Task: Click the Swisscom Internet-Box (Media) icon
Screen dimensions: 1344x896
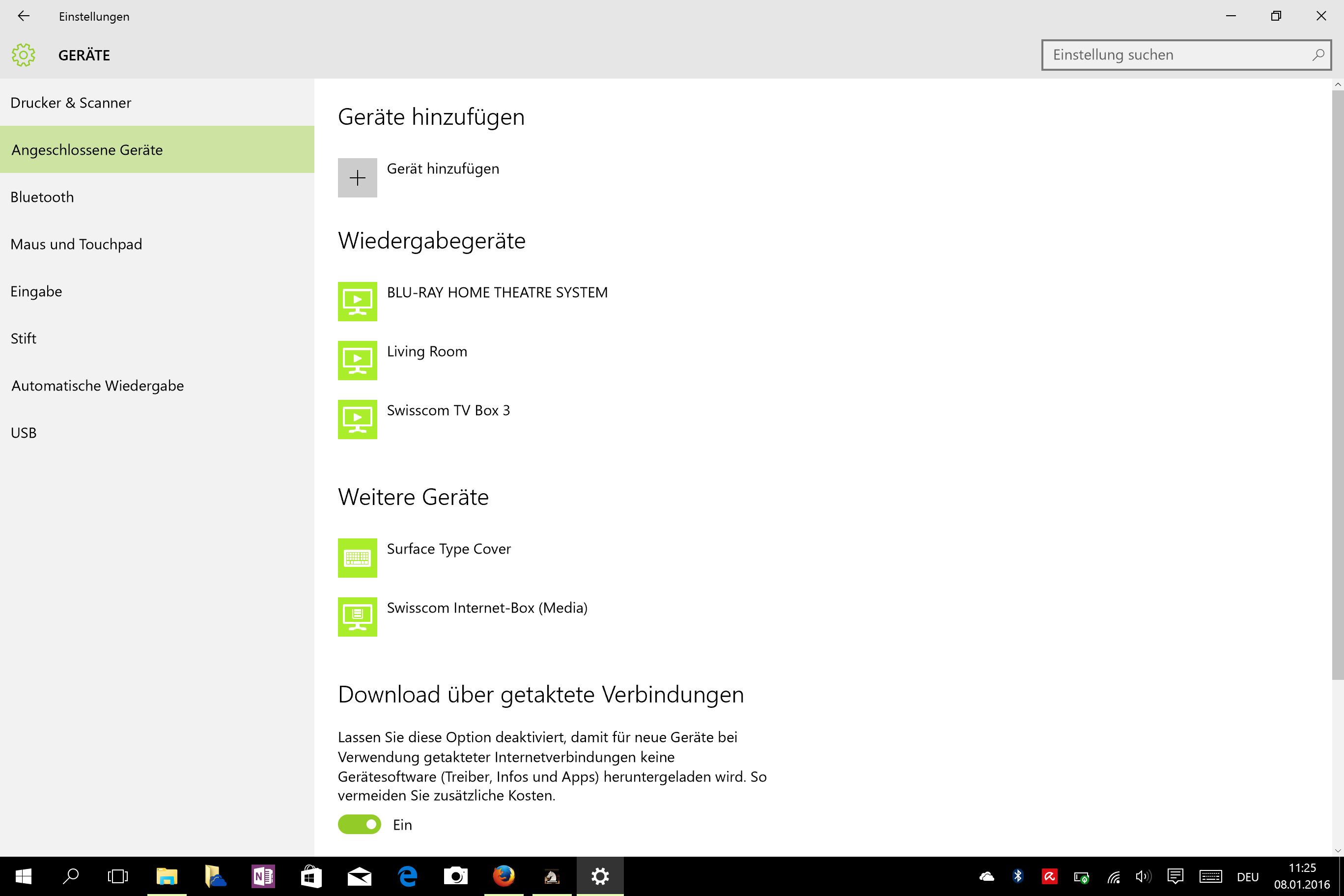Action: [357, 616]
